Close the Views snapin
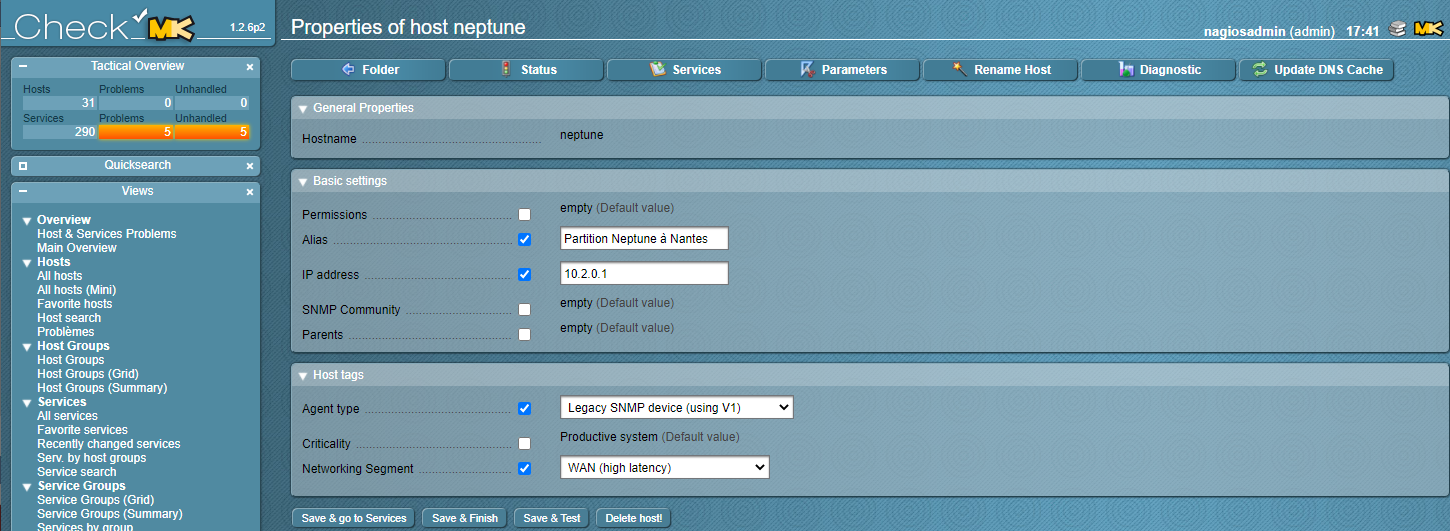The height and width of the screenshot is (531, 1450). click(x=250, y=192)
